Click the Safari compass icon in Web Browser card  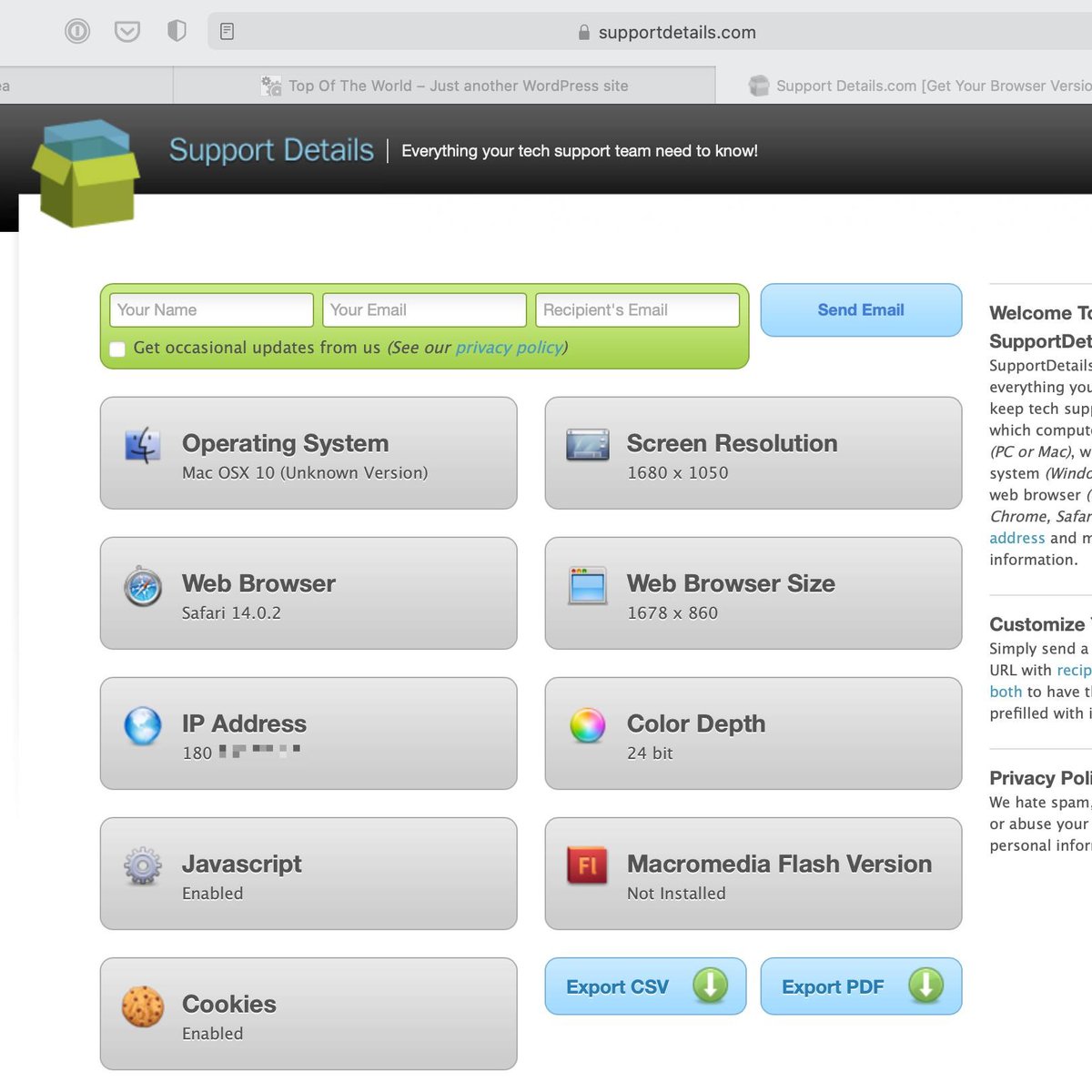click(143, 586)
